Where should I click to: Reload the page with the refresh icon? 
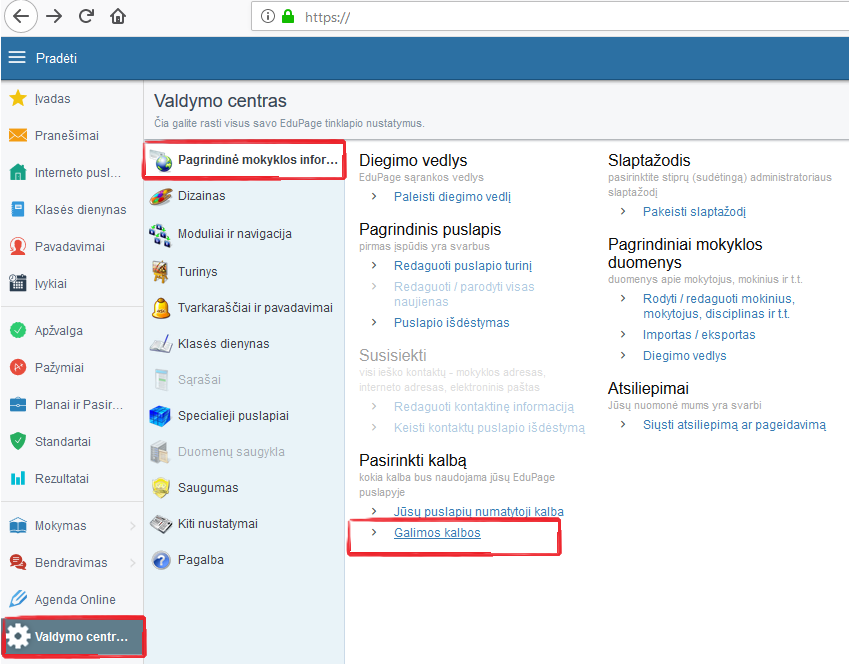[86, 16]
